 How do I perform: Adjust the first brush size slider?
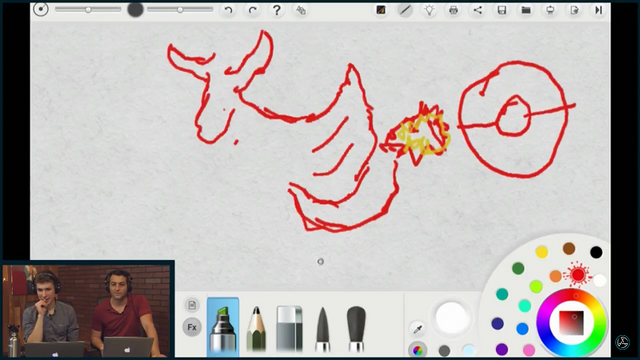point(88,9)
